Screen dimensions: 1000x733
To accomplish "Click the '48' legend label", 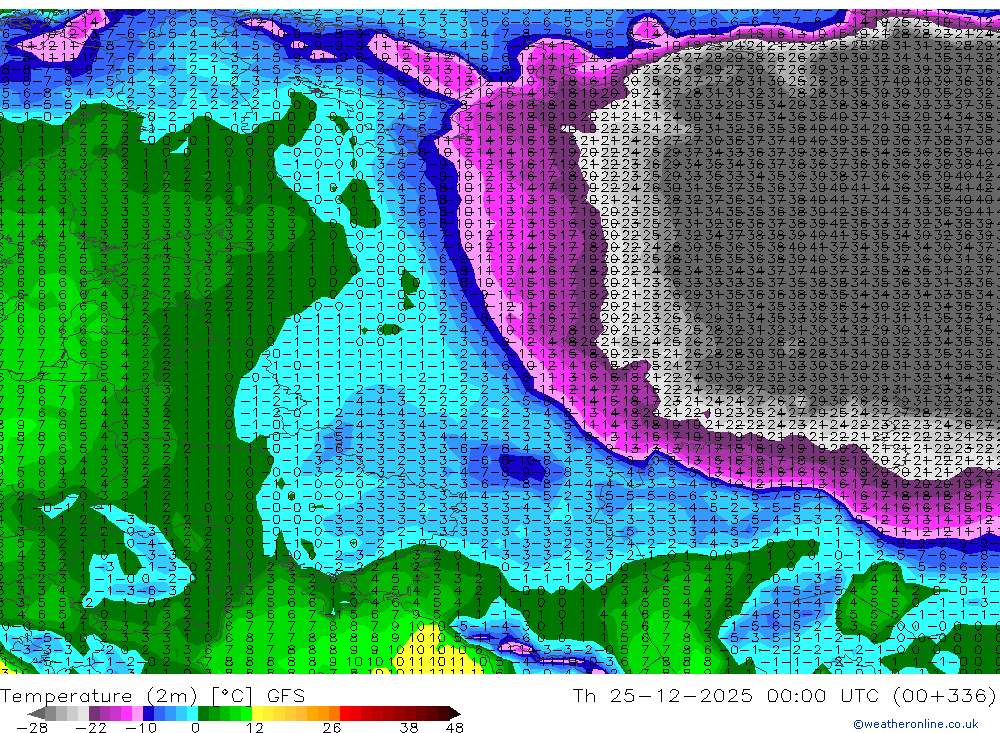I will [455, 728].
